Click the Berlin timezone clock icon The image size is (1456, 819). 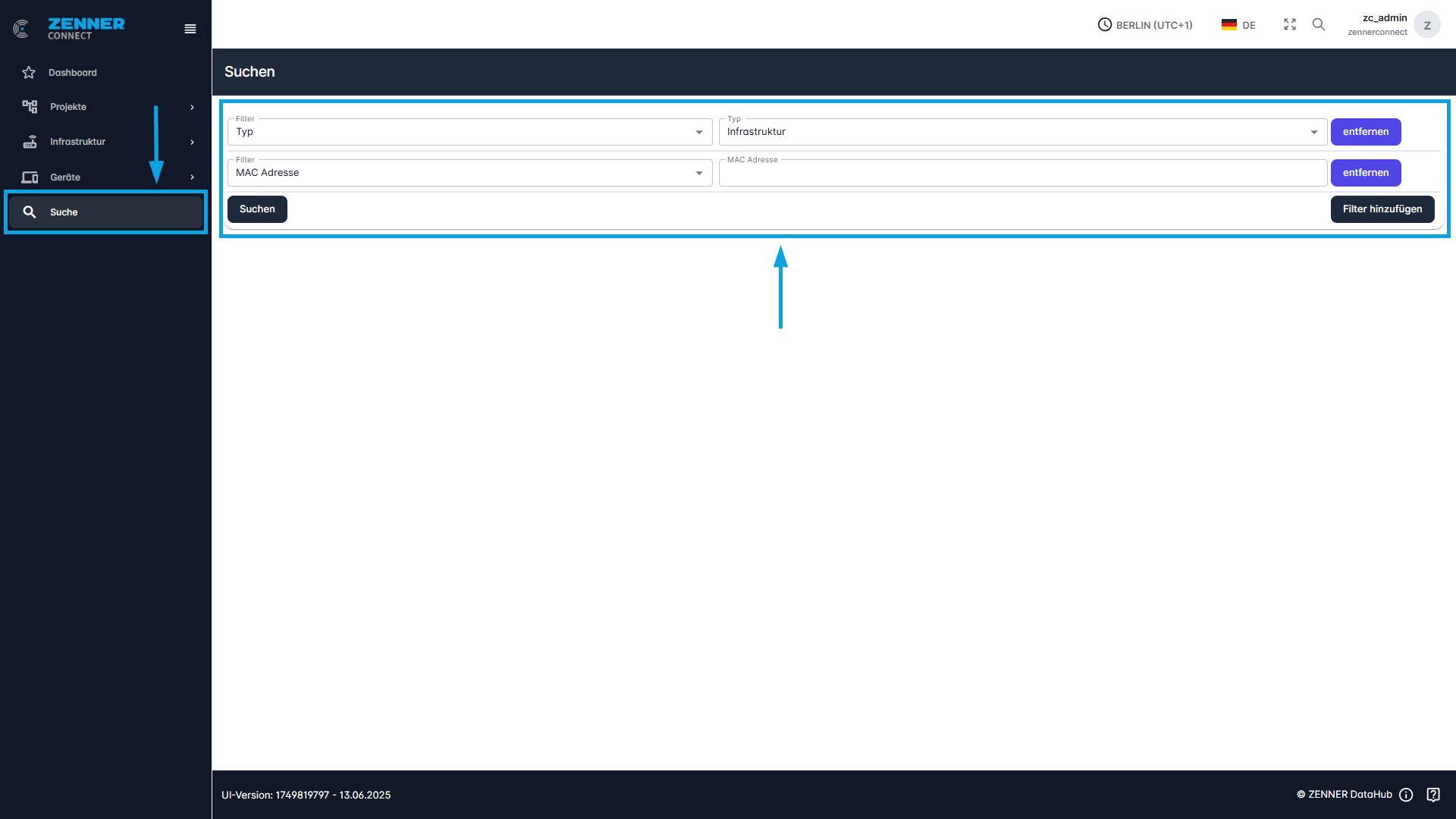[1105, 25]
